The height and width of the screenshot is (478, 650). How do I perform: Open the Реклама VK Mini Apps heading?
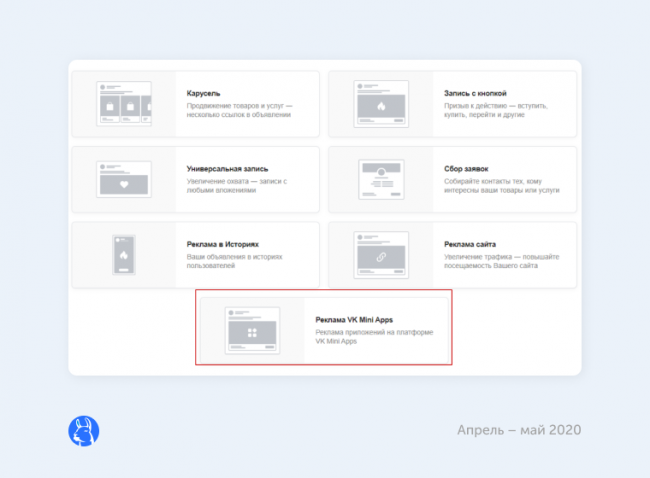coord(354,320)
